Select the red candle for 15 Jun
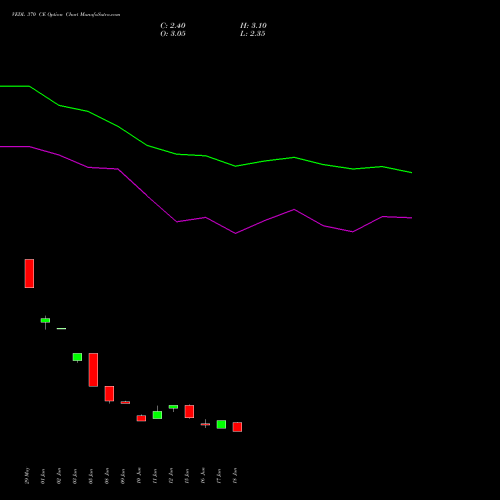Screen dimensions: 500x500 coord(189,411)
